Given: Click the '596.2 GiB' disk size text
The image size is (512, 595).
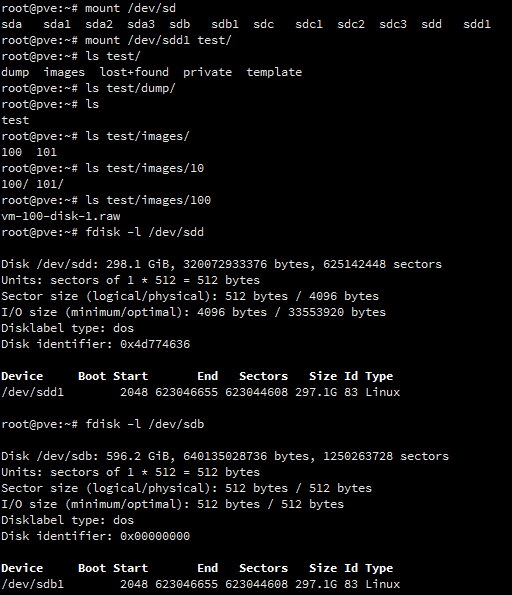Looking at the screenshot, I should pos(140,456).
